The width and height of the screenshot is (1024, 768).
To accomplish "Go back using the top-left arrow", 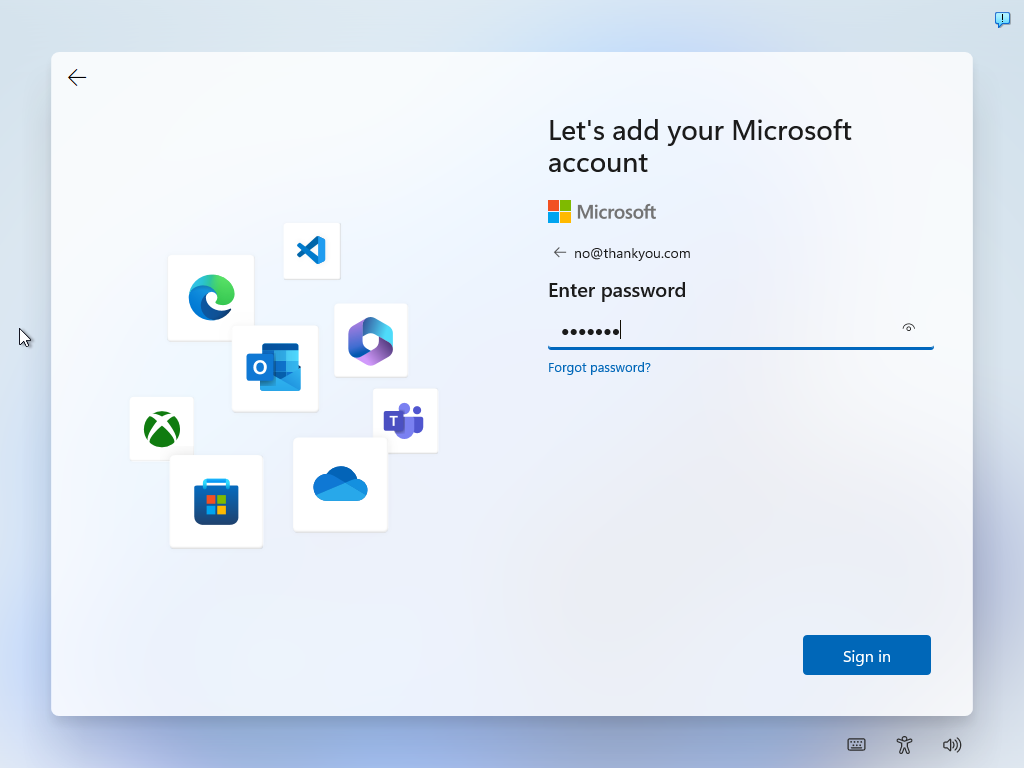I will point(77,77).
